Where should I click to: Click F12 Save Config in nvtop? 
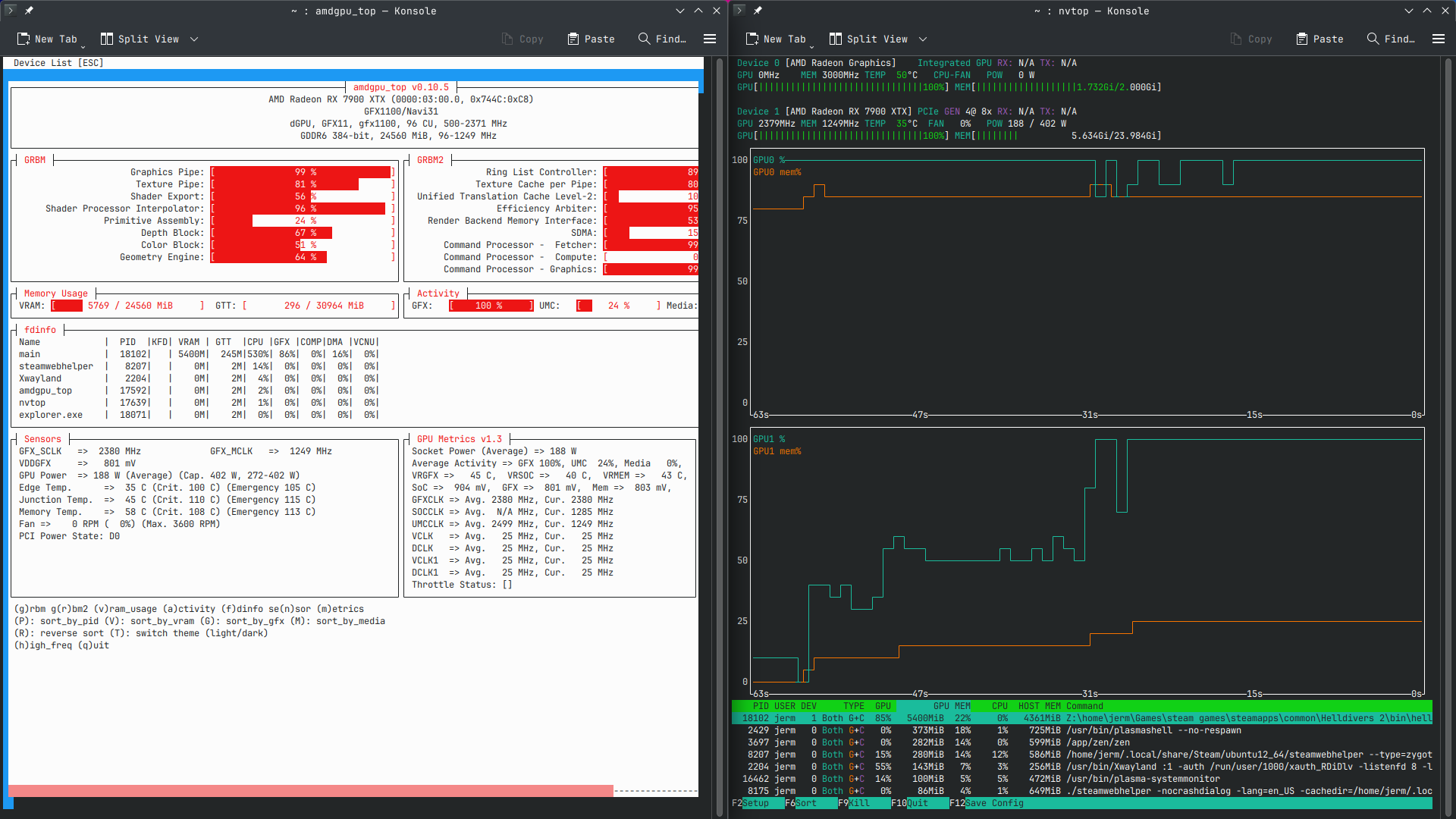click(x=995, y=803)
